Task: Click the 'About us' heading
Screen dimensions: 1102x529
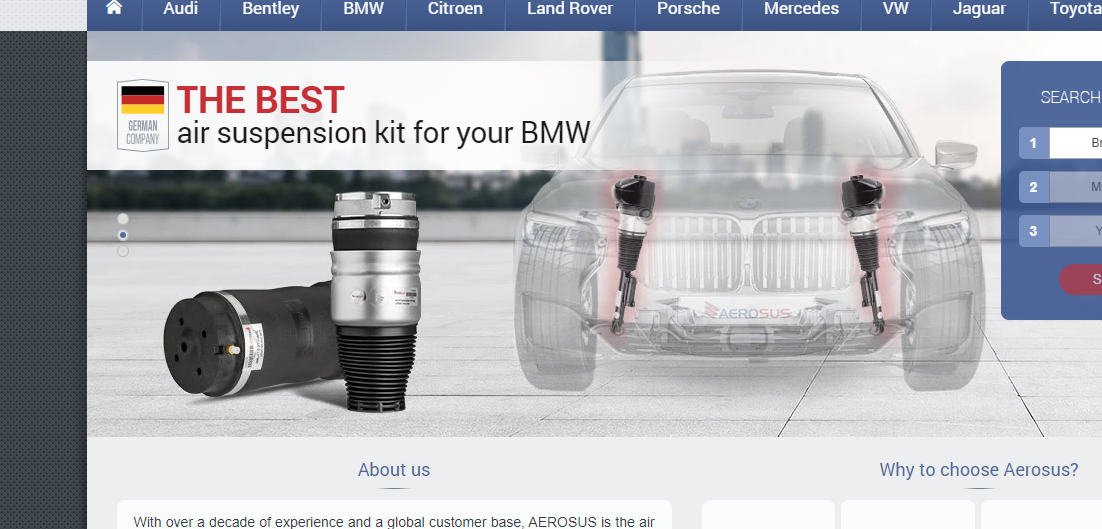Action: pyautogui.click(x=394, y=469)
